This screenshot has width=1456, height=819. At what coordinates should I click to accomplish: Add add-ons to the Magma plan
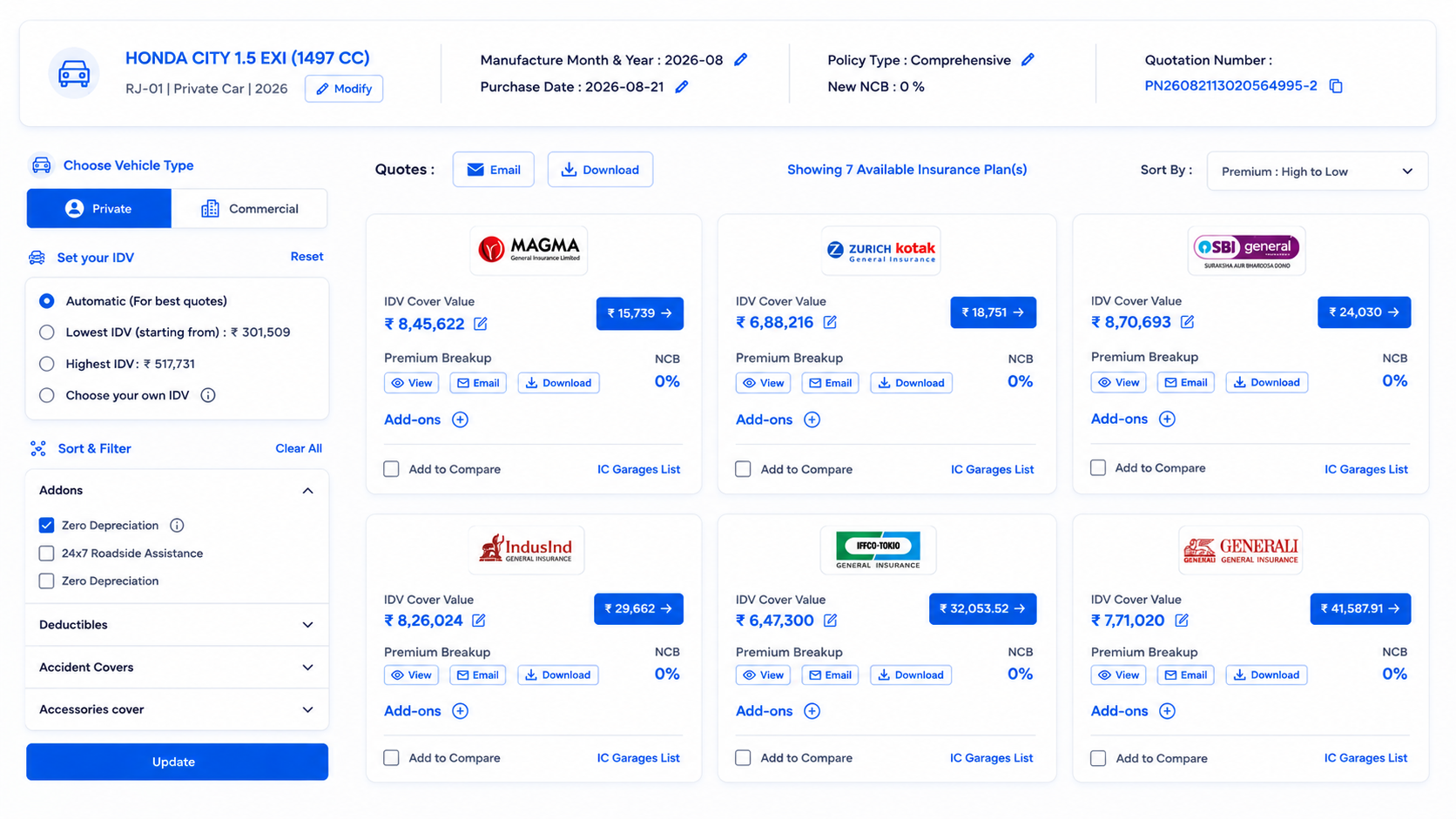461,420
